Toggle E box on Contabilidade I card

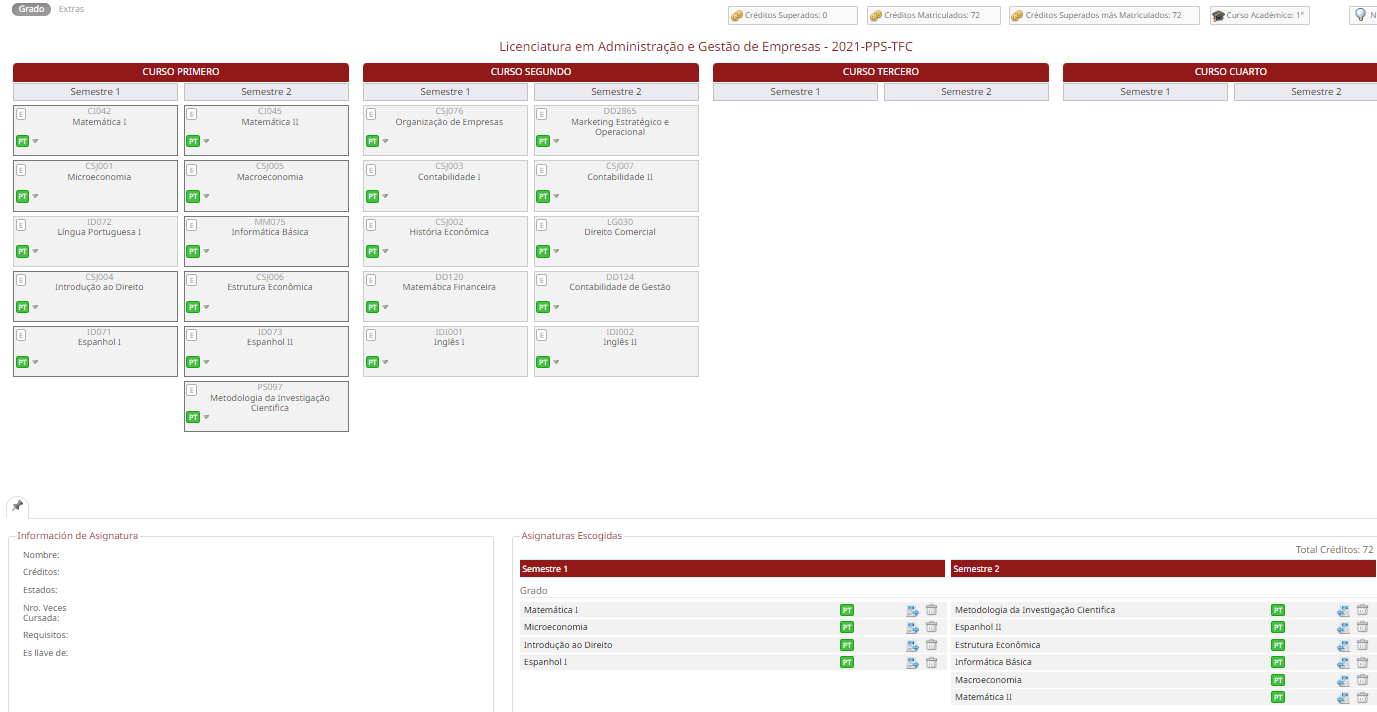coord(371,170)
